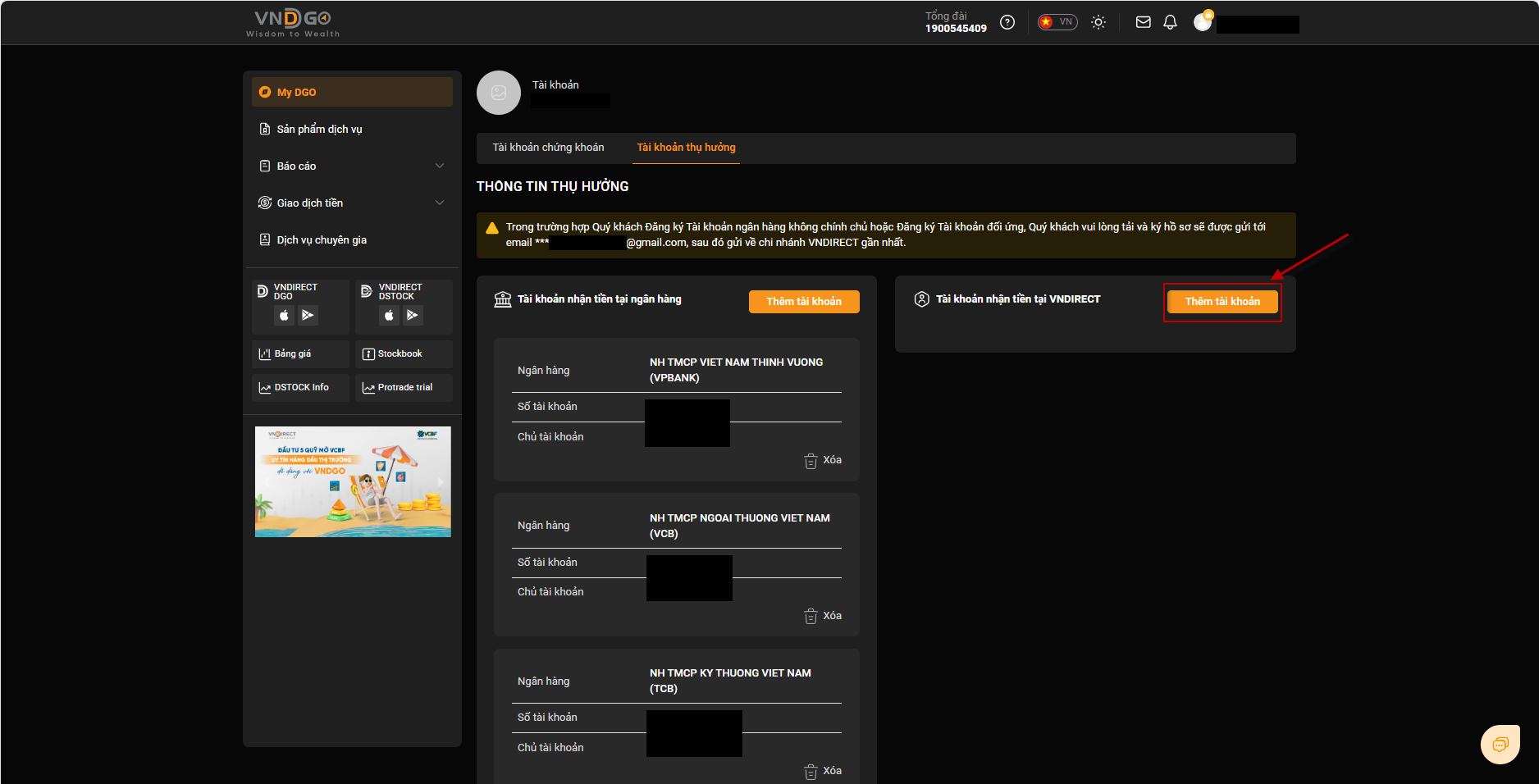
Task: Click the bank building icon
Action: [503, 299]
